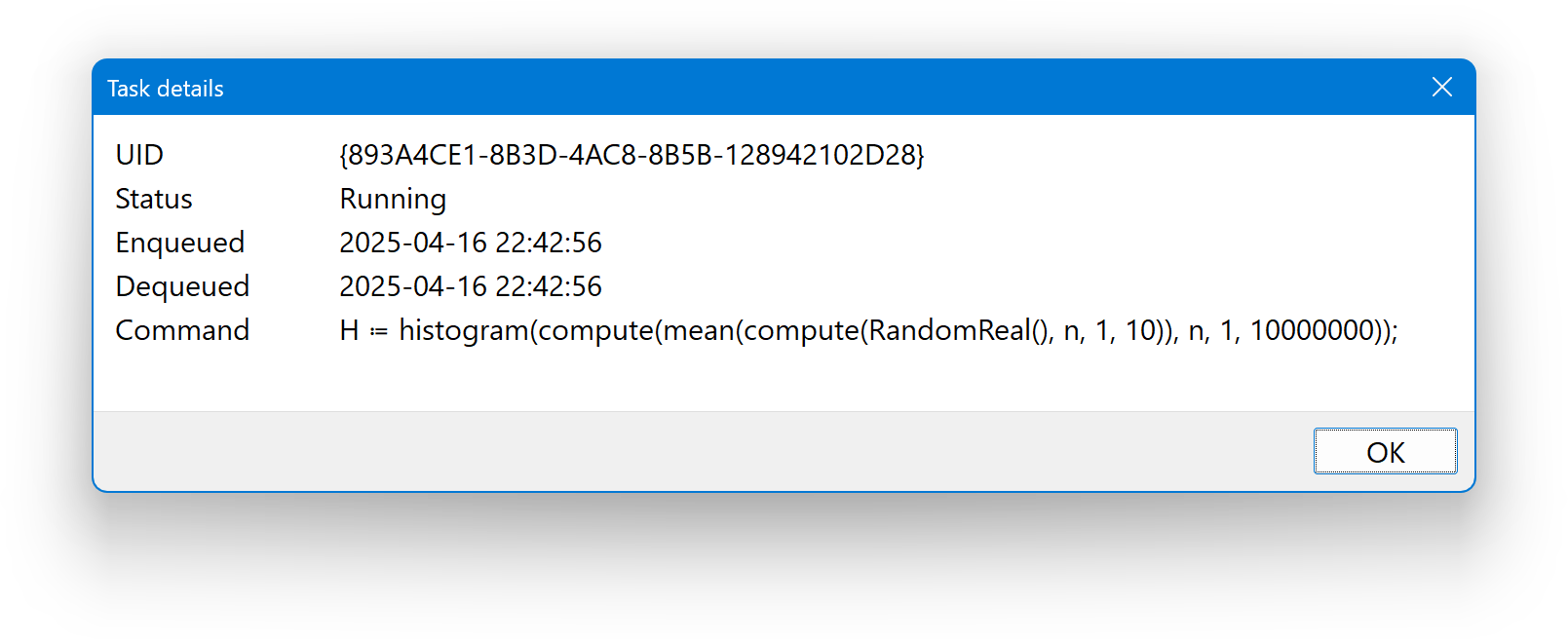This screenshot has height=639, width=1568.
Task: Click the assignment operator after H
Action: click(x=379, y=332)
